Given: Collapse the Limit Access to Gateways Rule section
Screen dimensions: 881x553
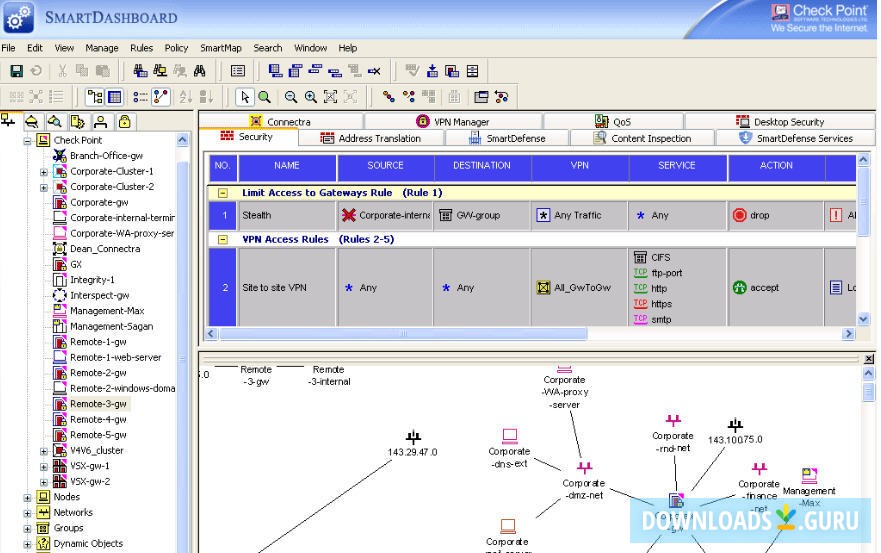Looking at the screenshot, I should point(223,193).
